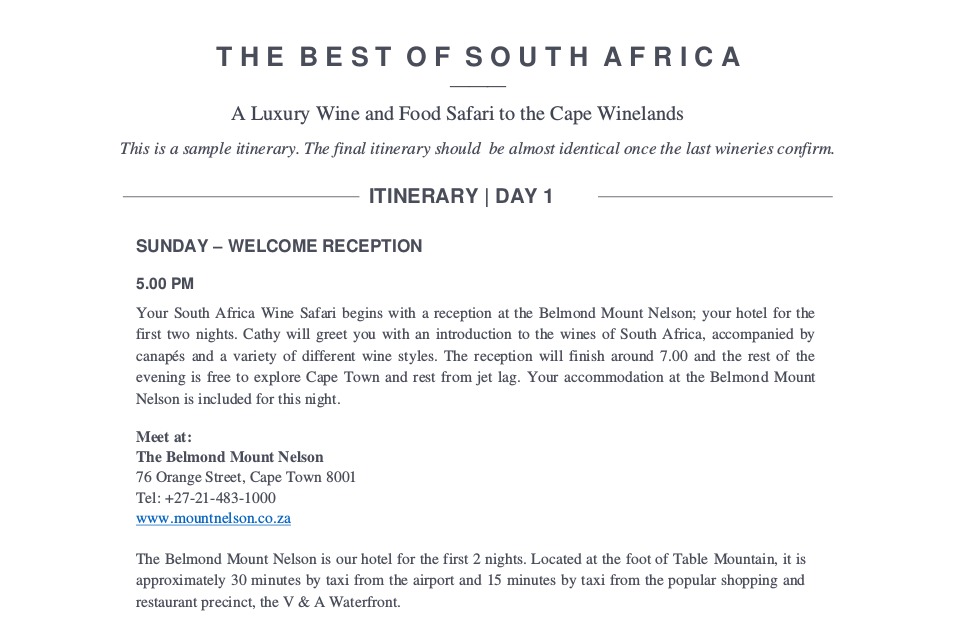Click the 'Meet at:' label
This screenshot has width=955, height=633.
(164, 436)
